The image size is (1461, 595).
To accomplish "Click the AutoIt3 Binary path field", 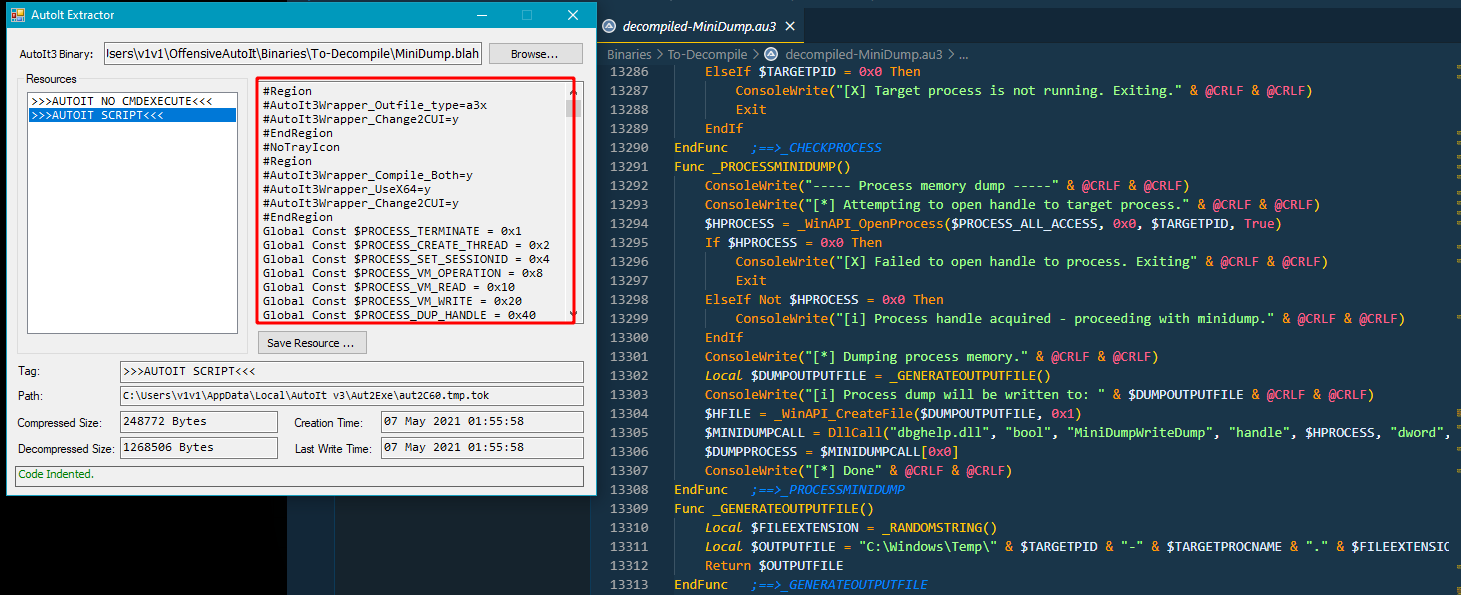I will (292, 54).
